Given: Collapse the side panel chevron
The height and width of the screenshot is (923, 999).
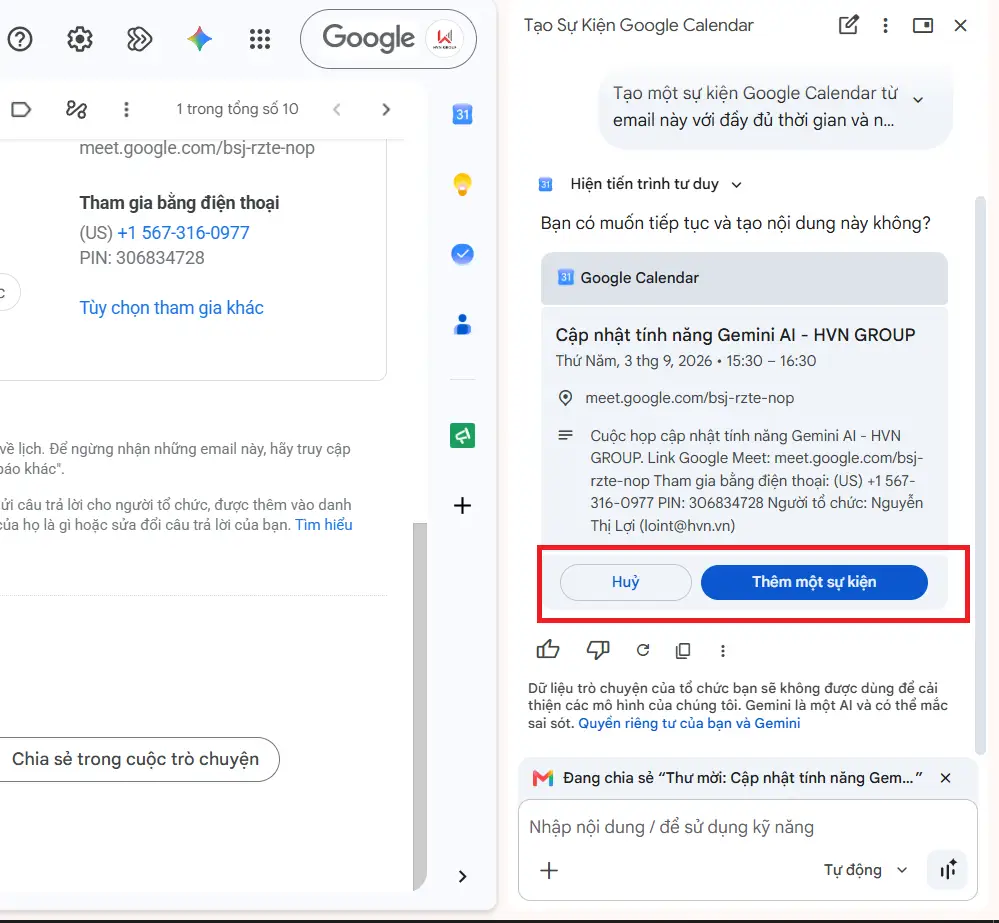Looking at the screenshot, I should (x=463, y=876).
